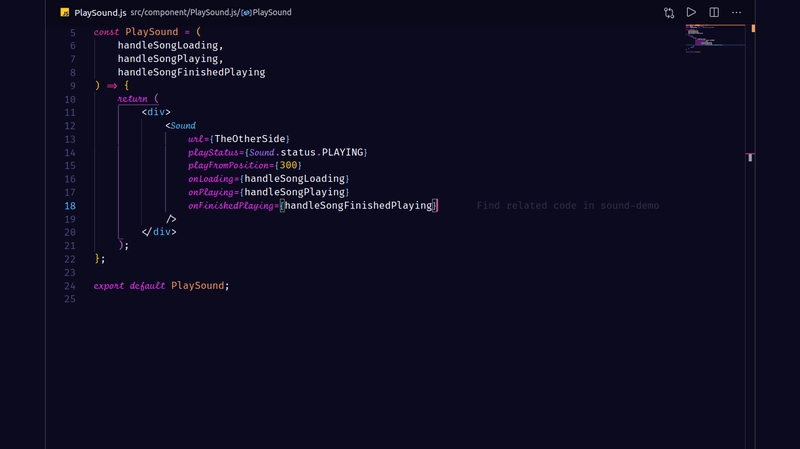The image size is (800, 449).
Task: Click the Sound component tag name
Action: (x=182, y=126)
